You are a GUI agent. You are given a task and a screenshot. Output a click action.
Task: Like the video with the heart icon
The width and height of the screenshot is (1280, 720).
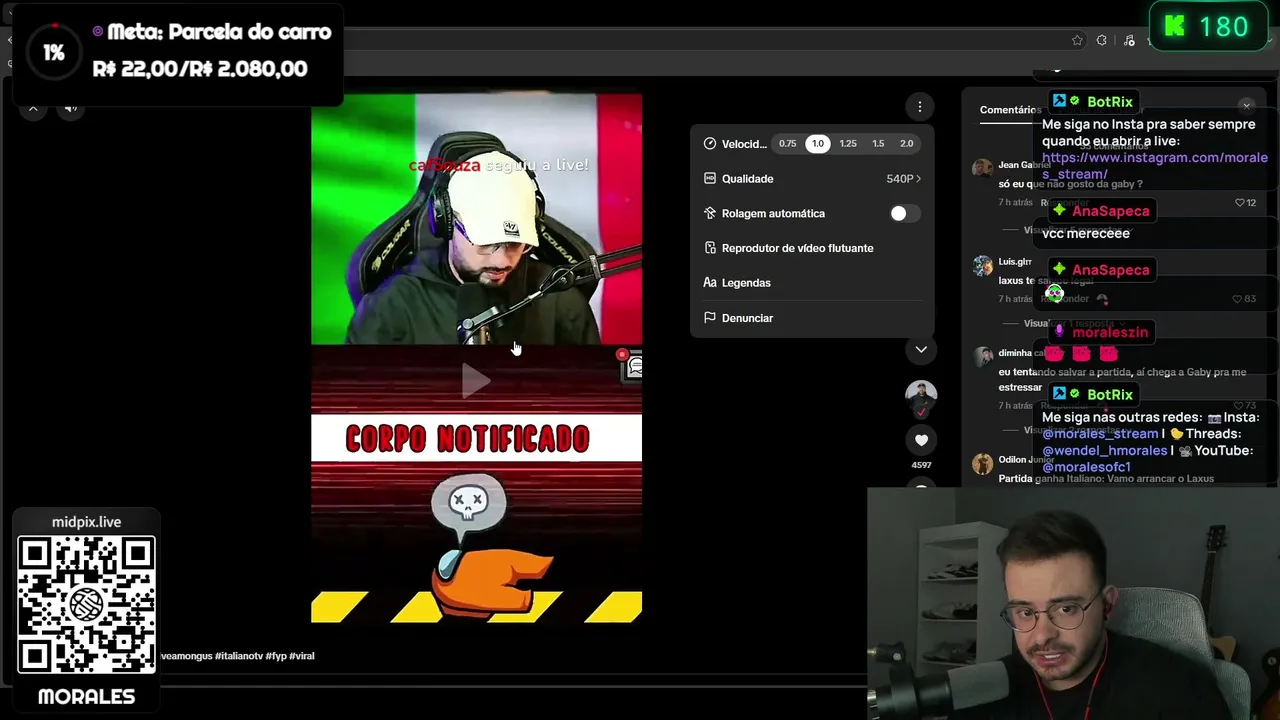point(921,440)
